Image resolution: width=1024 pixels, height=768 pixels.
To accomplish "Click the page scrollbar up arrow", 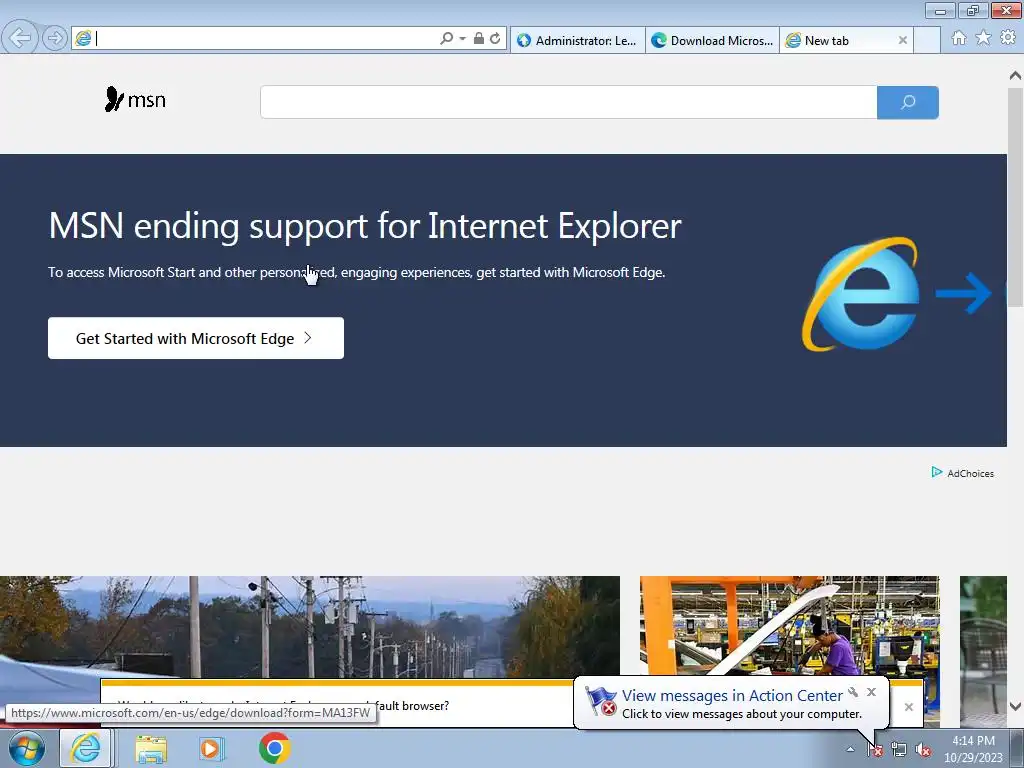I will click(1015, 76).
